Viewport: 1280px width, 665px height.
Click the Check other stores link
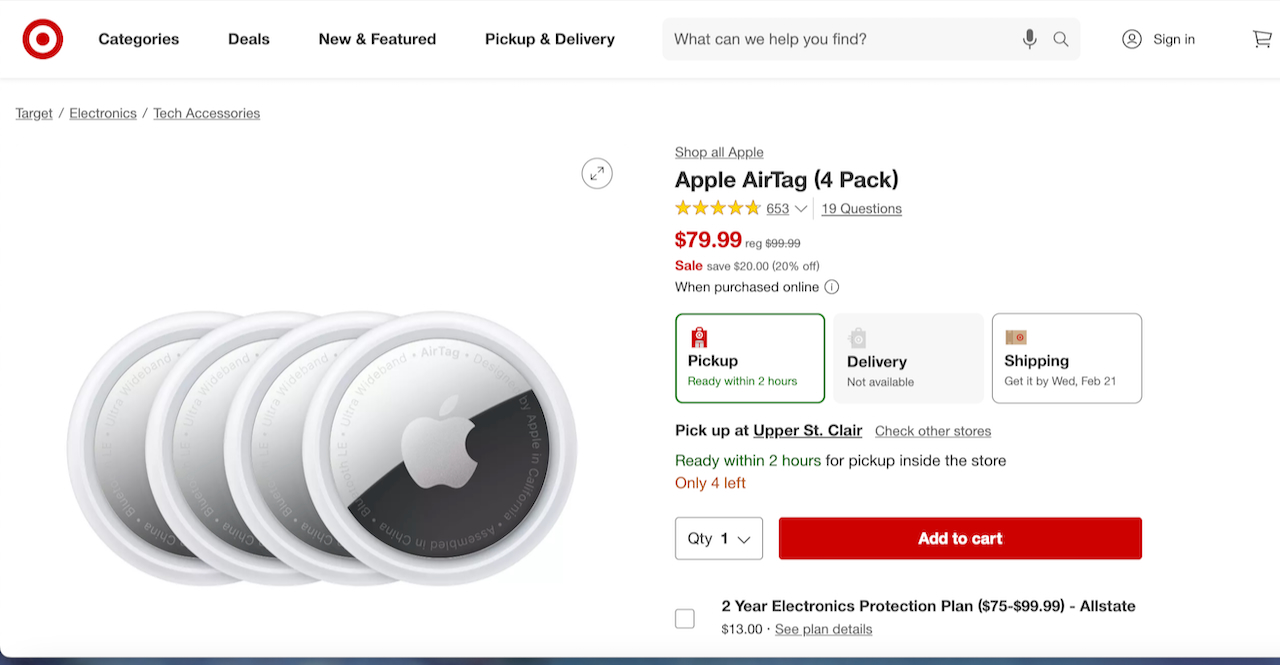click(933, 431)
